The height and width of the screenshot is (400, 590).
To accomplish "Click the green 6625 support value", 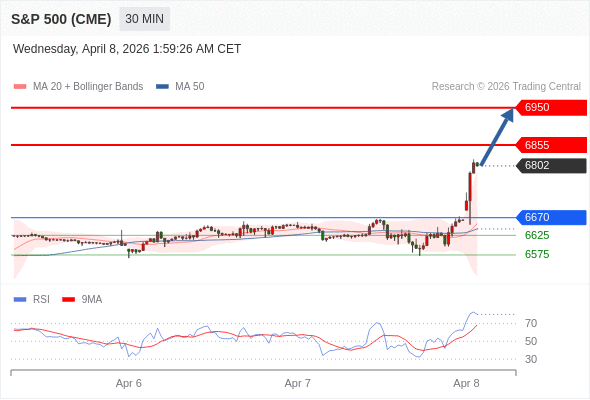I will pyautogui.click(x=537, y=236).
